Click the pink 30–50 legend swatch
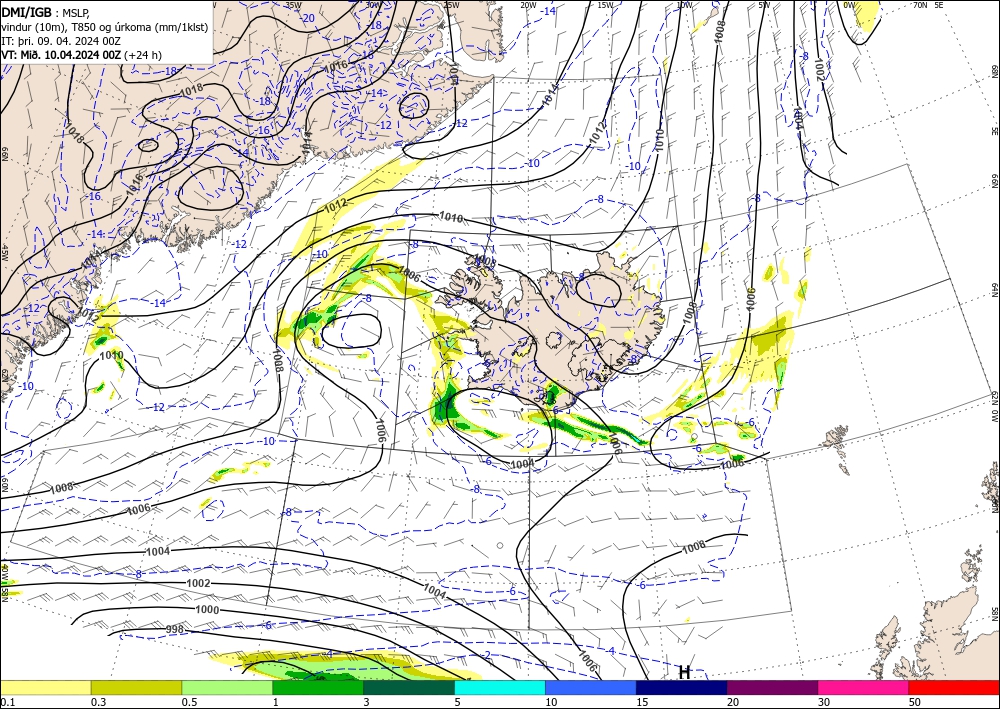This screenshot has height=709, width=1000. click(x=864, y=687)
